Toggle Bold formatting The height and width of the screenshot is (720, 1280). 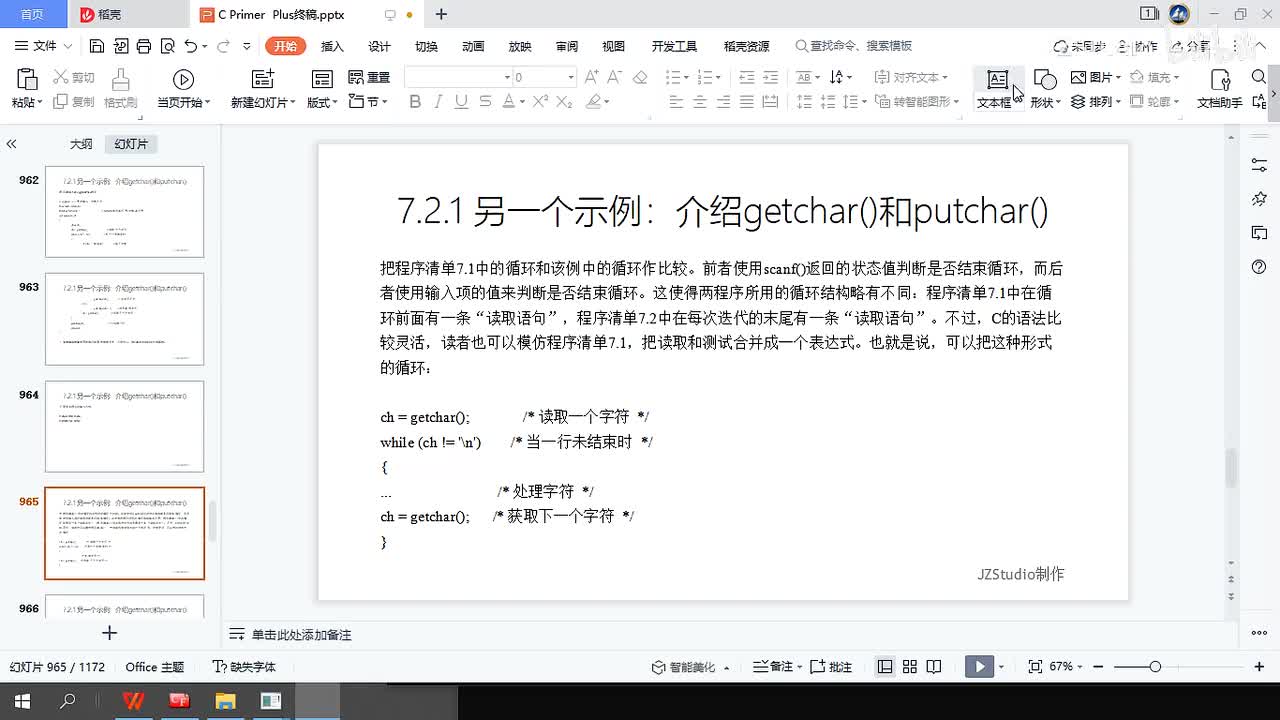[x=415, y=102]
